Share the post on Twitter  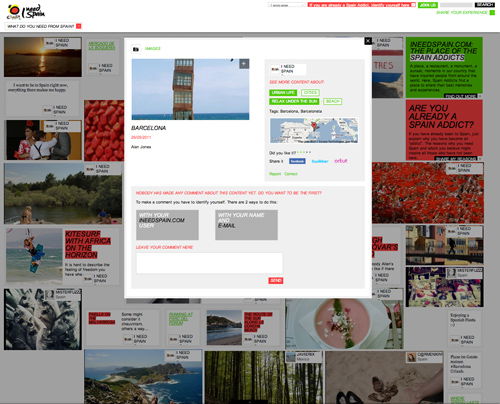point(320,161)
